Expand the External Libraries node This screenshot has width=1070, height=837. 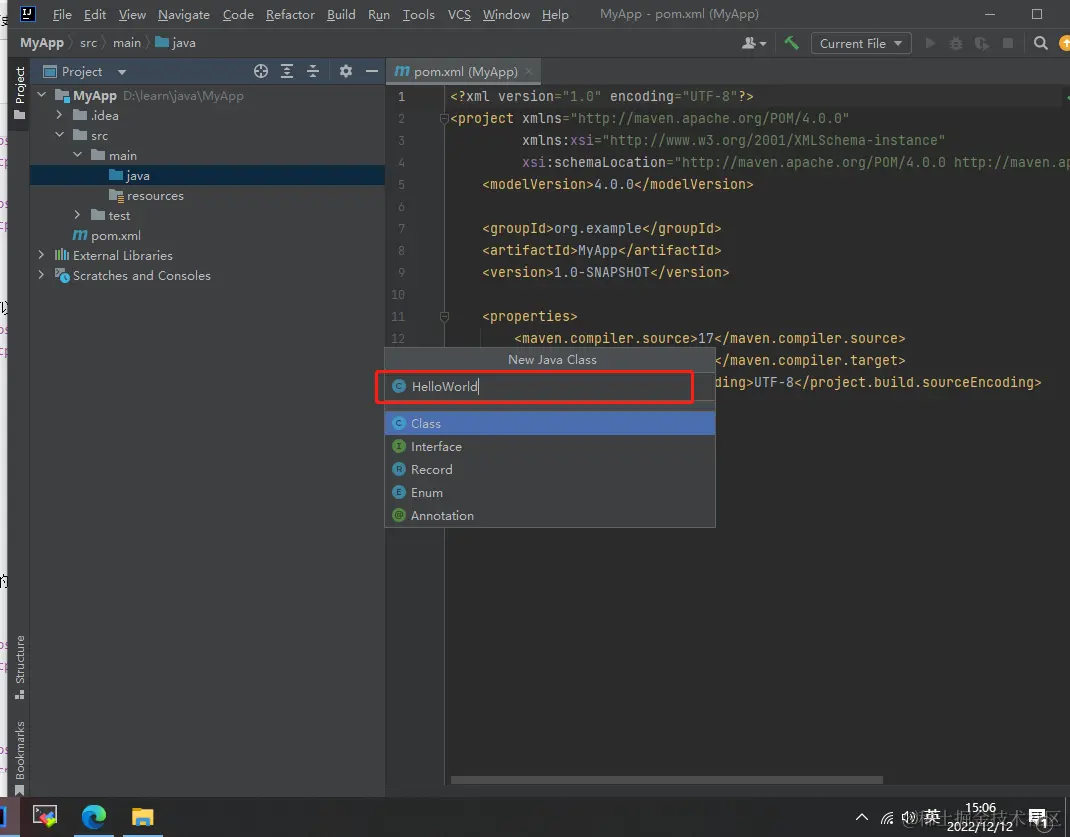coord(41,256)
